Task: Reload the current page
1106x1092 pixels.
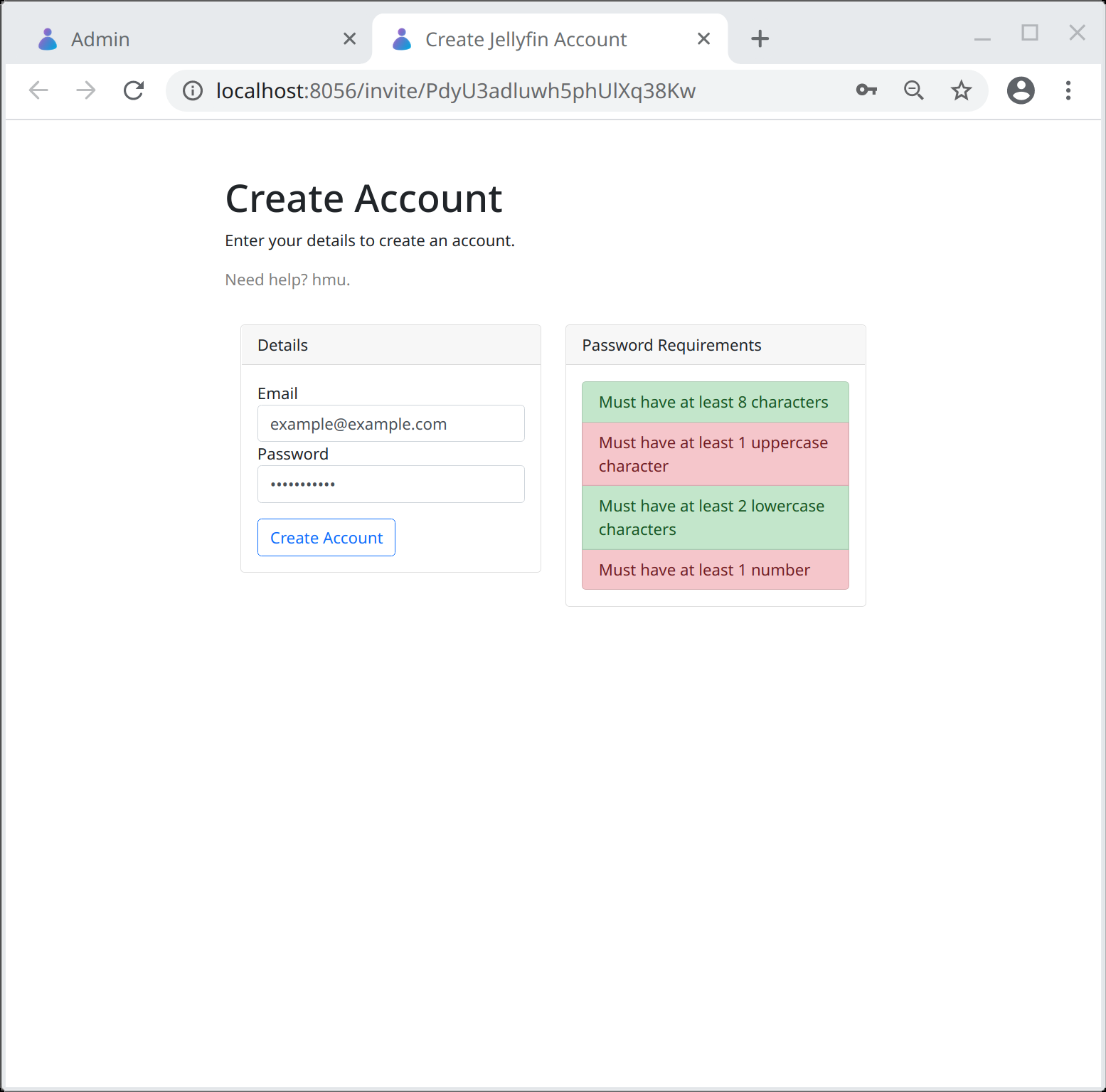Action: pyautogui.click(x=134, y=90)
